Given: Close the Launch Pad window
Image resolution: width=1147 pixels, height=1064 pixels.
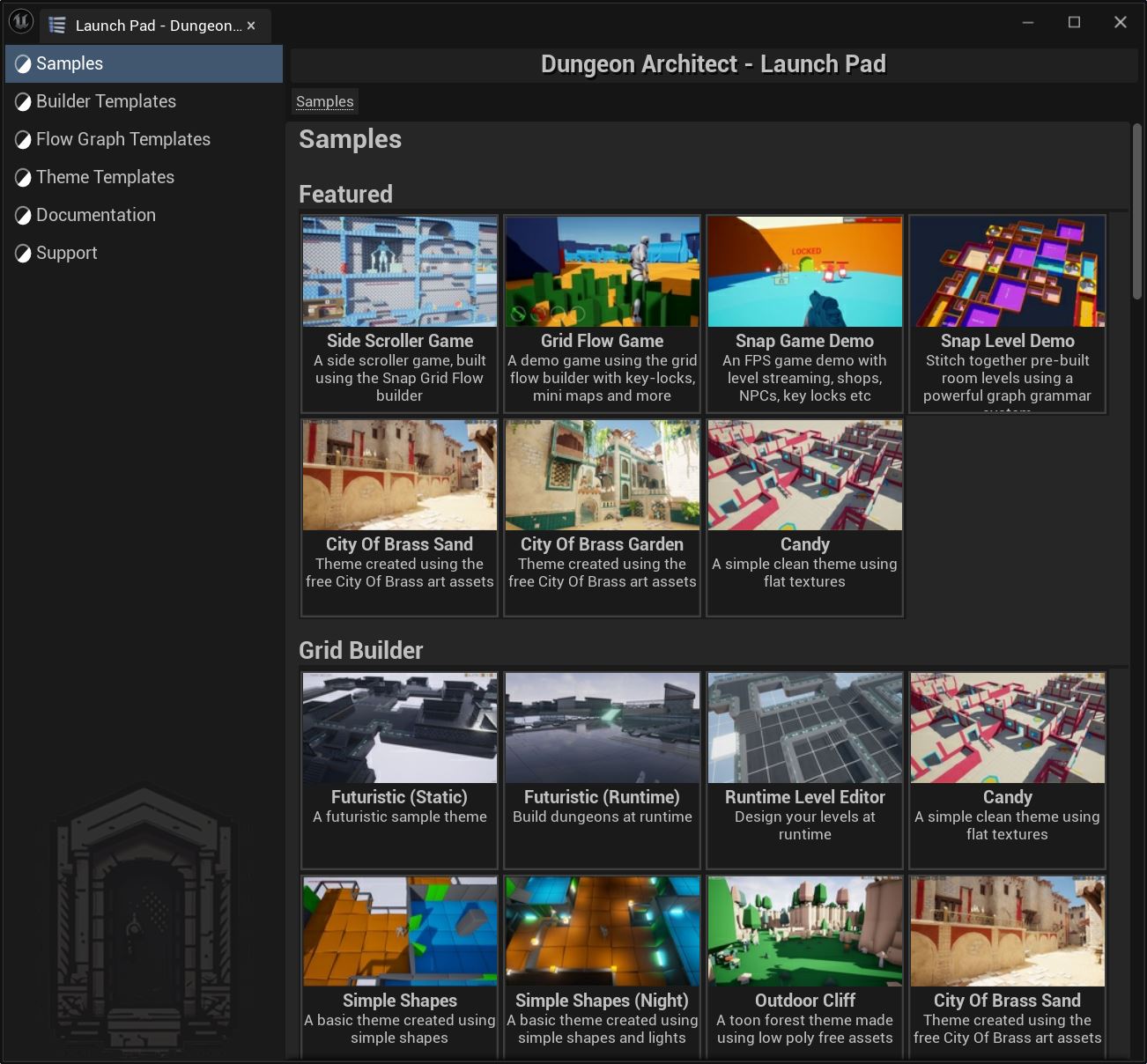Looking at the screenshot, I should tap(1121, 22).
